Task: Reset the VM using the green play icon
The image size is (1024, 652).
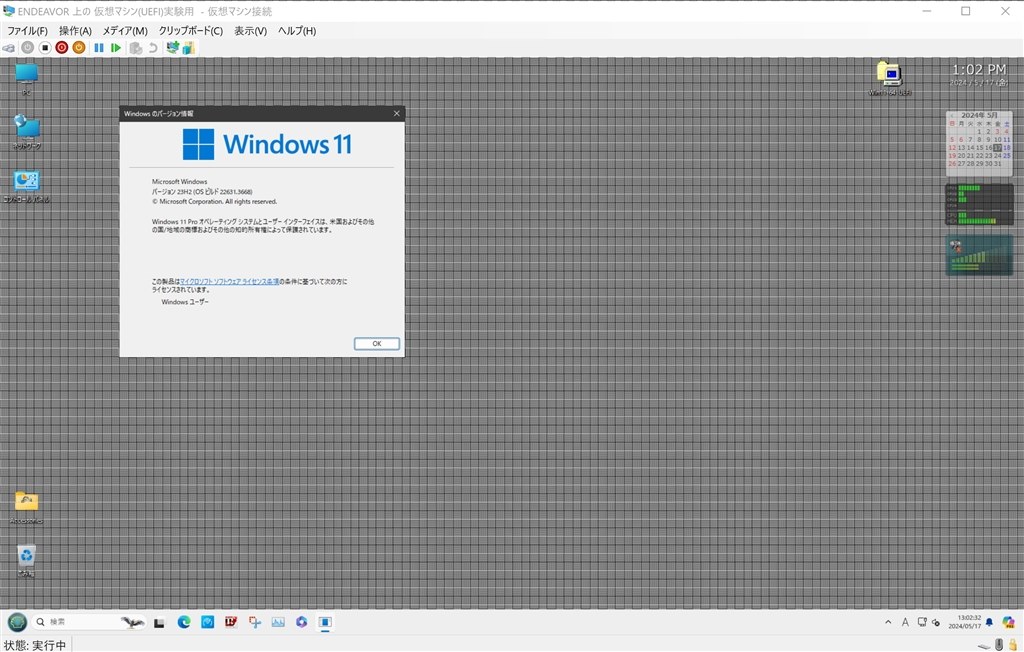Action: 116,48
